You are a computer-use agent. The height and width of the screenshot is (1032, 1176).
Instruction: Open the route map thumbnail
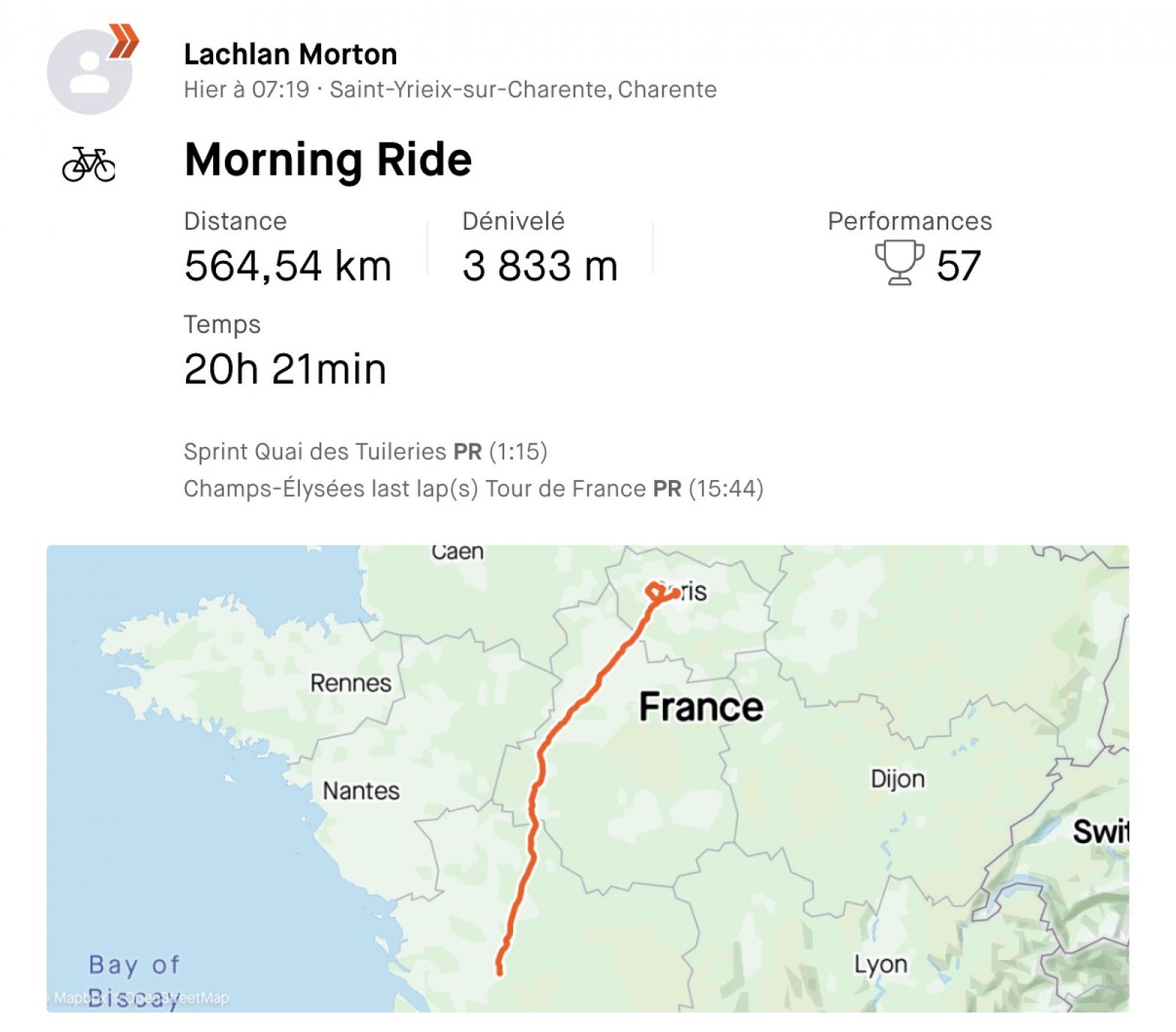click(x=587, y=778)
